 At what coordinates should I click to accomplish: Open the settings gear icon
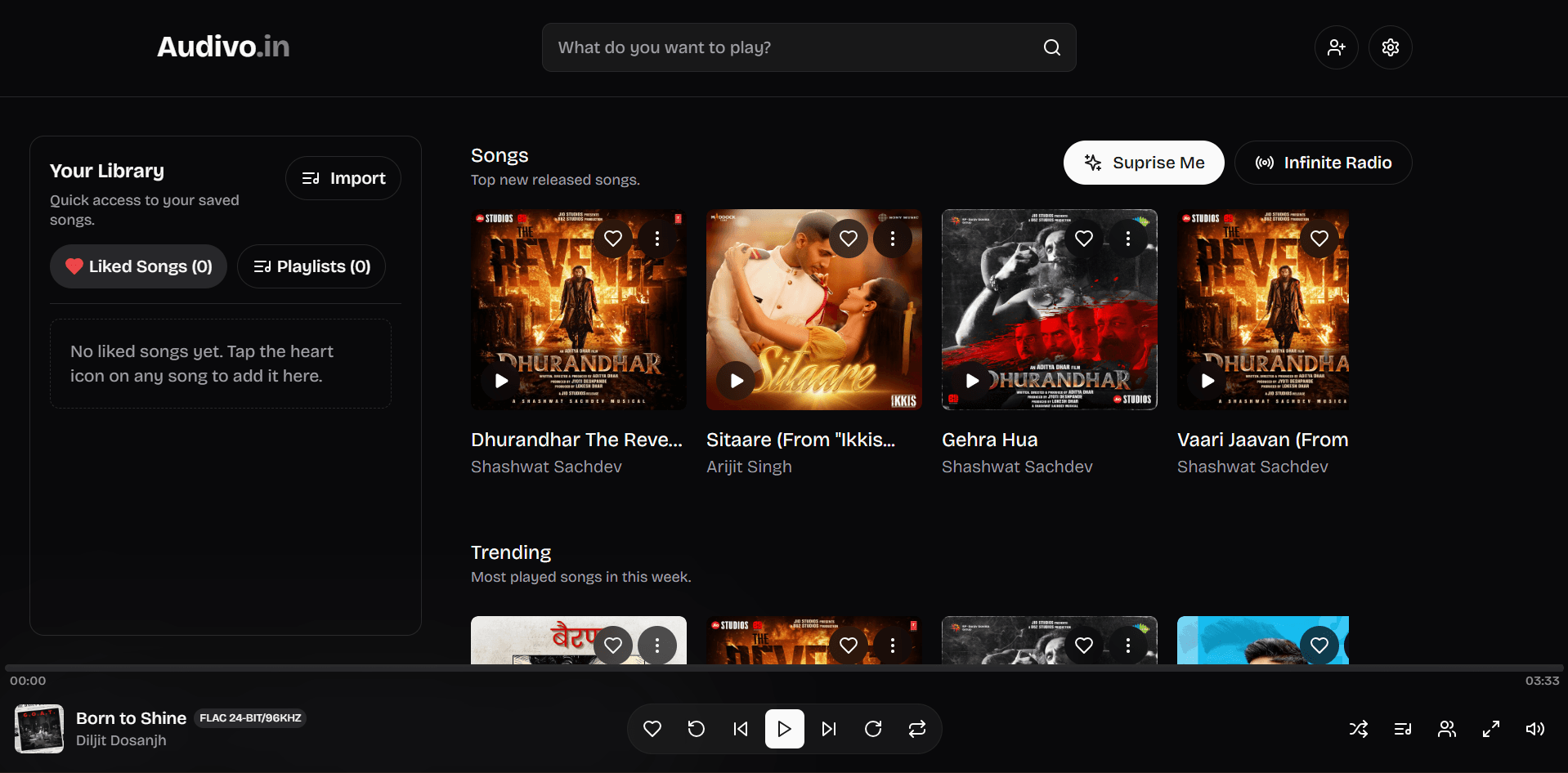pyautogui.click(x=1391, y=47)
